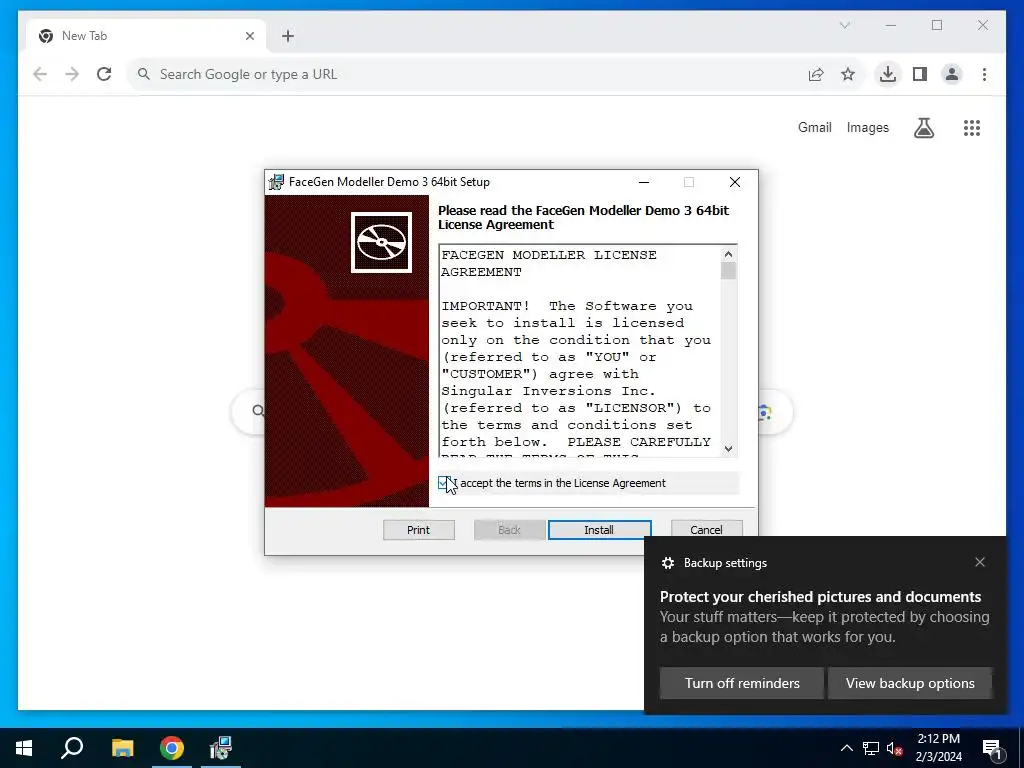The width and height of the screenshot is (1024, 768).
Task: Open the Chrome tab search dropdown
Action: pos(844,25)
